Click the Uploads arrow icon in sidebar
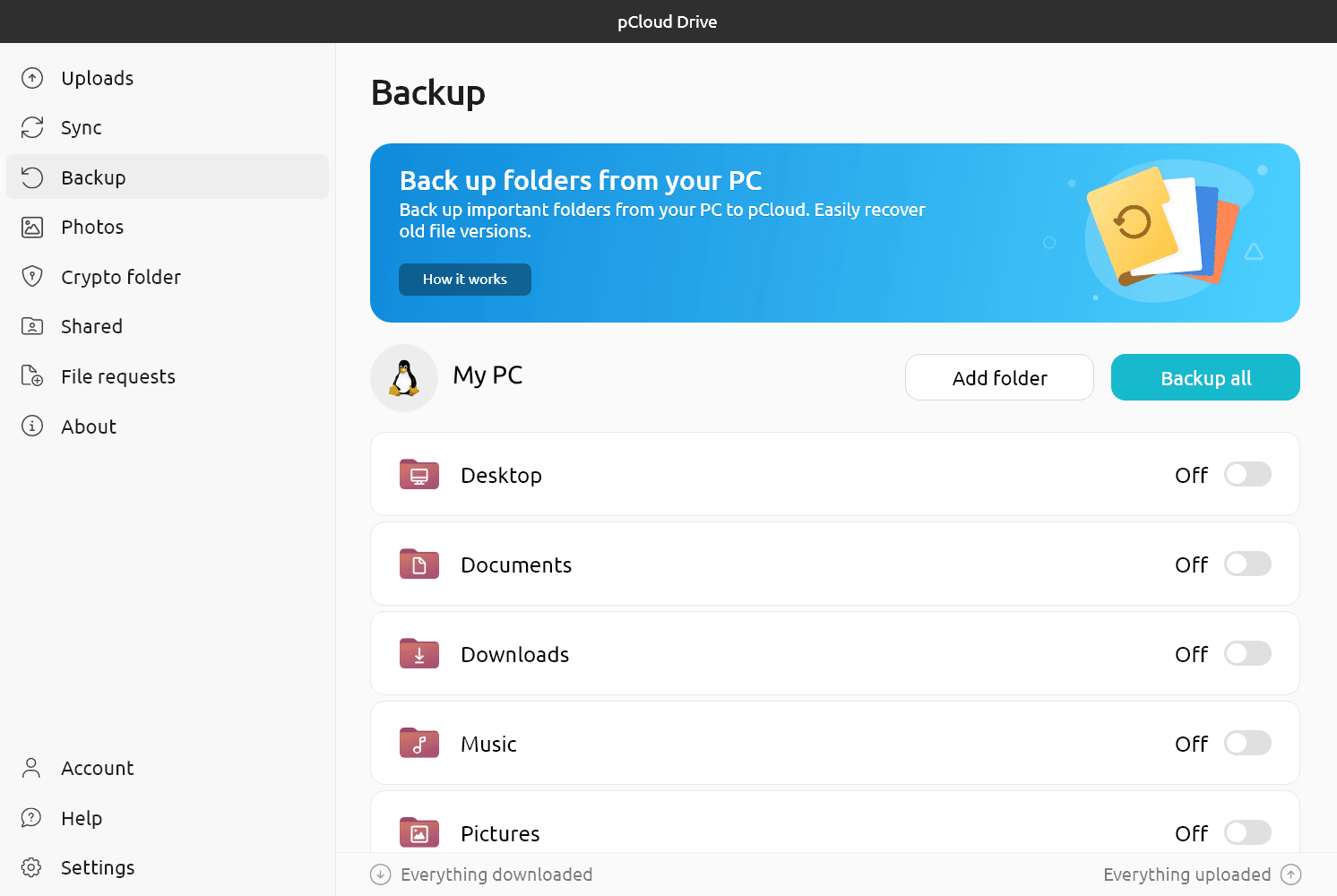The image size is (1337, 896). click(32, 78)
